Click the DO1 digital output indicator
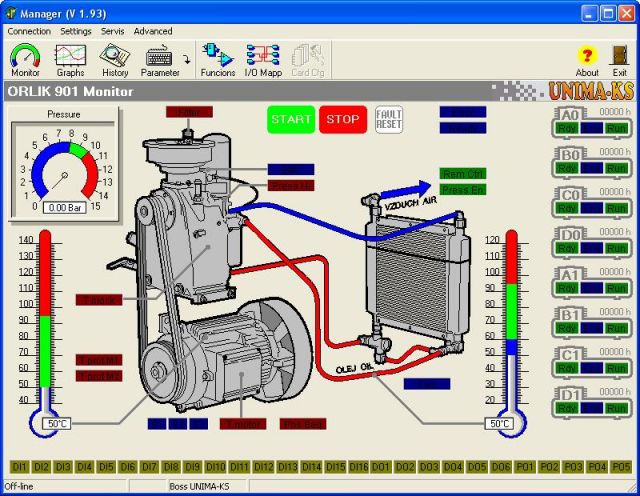This screenshot has width=640, height=496. [x=382, y=467]
